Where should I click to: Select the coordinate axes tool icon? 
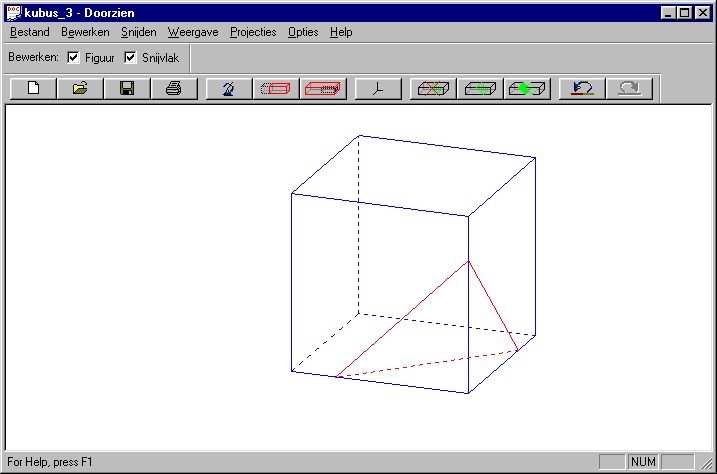click(x=378, y=88)
